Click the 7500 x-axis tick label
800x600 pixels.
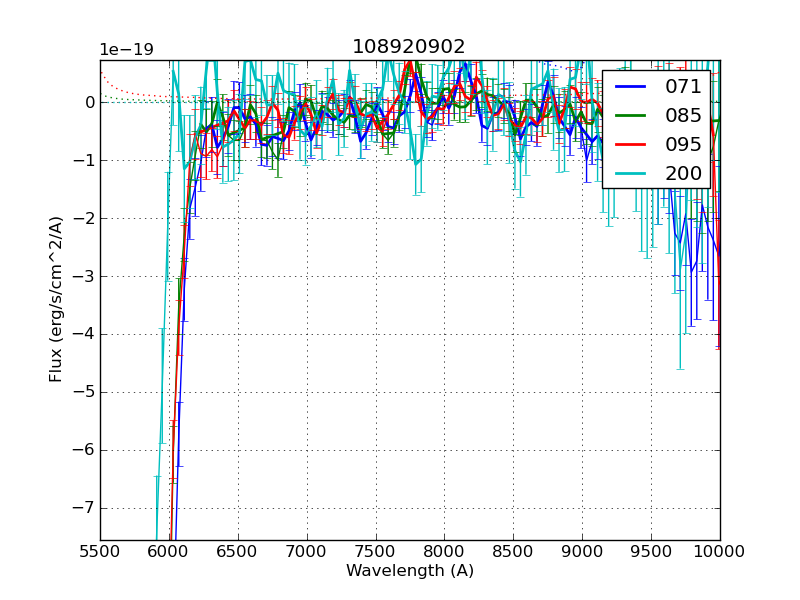(375, 550)
